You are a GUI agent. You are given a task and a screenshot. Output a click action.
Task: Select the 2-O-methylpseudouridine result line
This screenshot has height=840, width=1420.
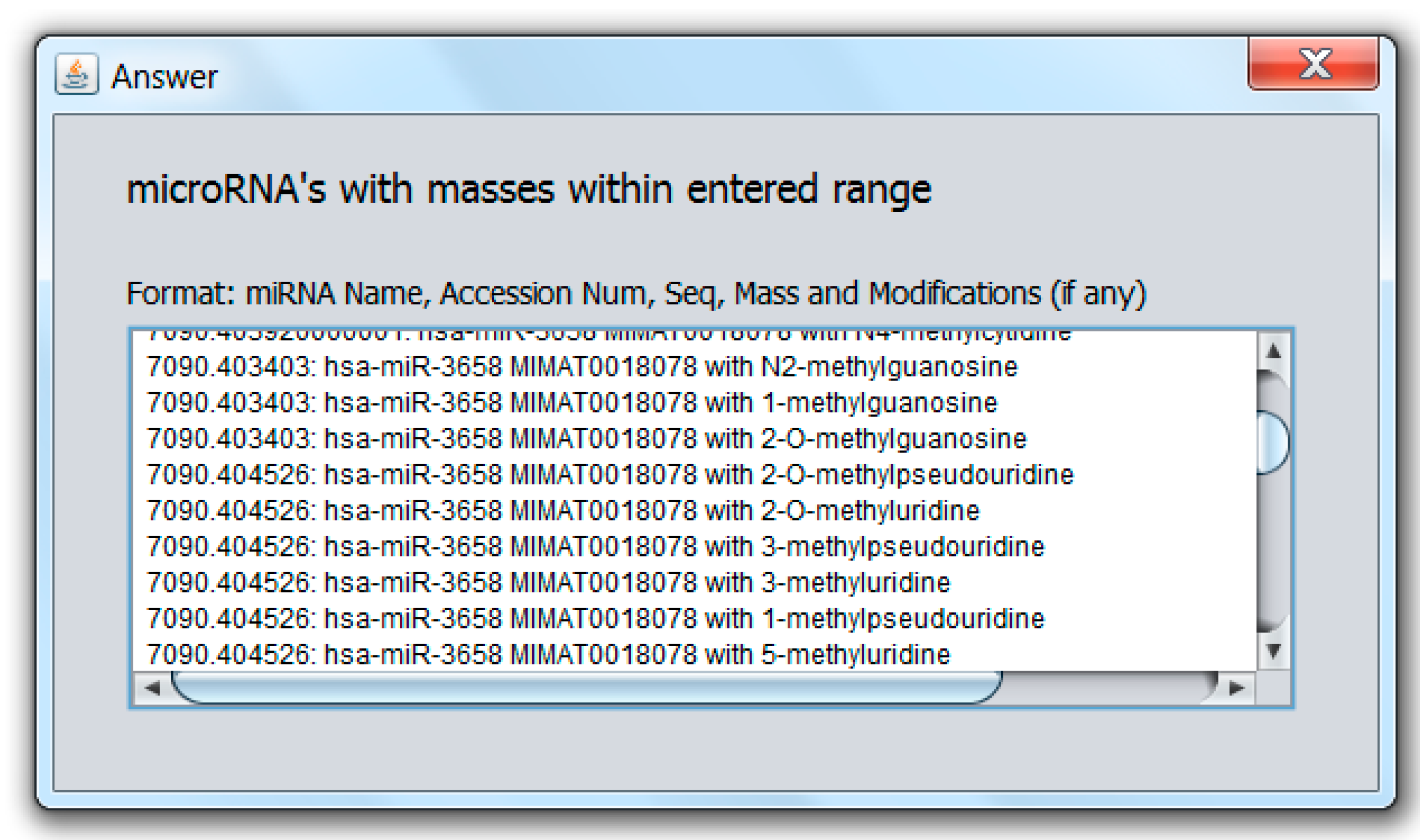610,475
